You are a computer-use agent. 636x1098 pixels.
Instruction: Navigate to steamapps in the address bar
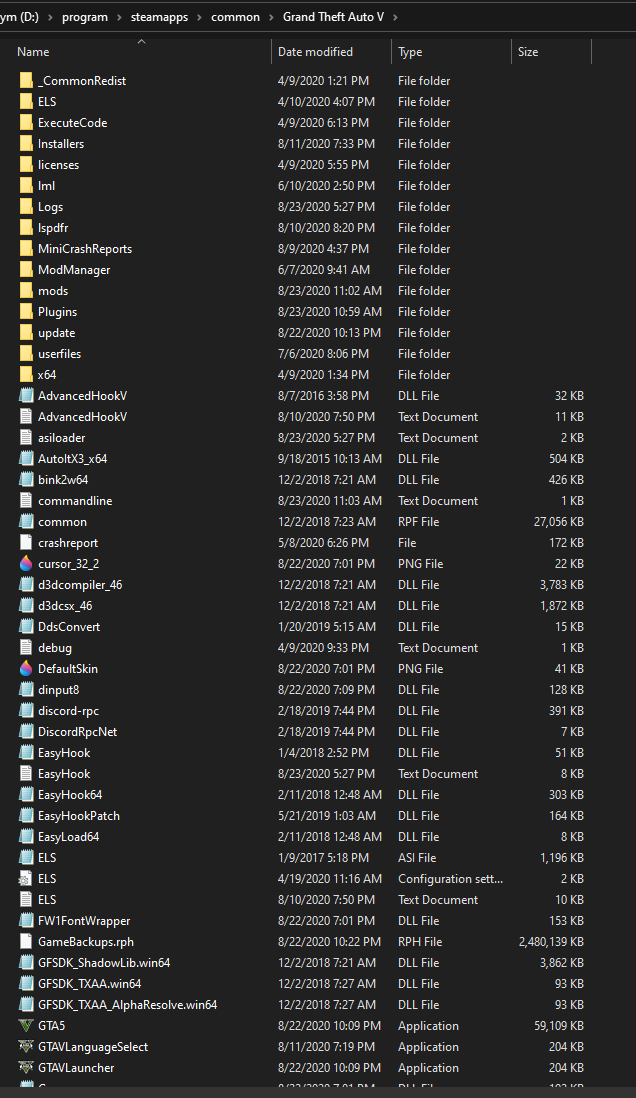(x=159, y=17)
